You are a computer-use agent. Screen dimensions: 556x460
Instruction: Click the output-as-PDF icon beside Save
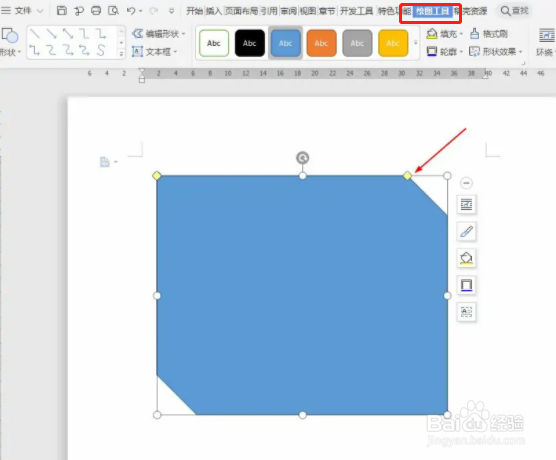(x=79, y=11)
